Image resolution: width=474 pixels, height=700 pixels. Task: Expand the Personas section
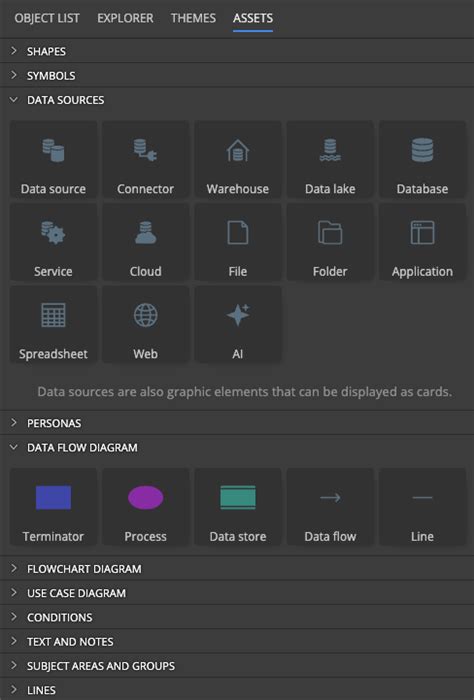coord(237,423)
